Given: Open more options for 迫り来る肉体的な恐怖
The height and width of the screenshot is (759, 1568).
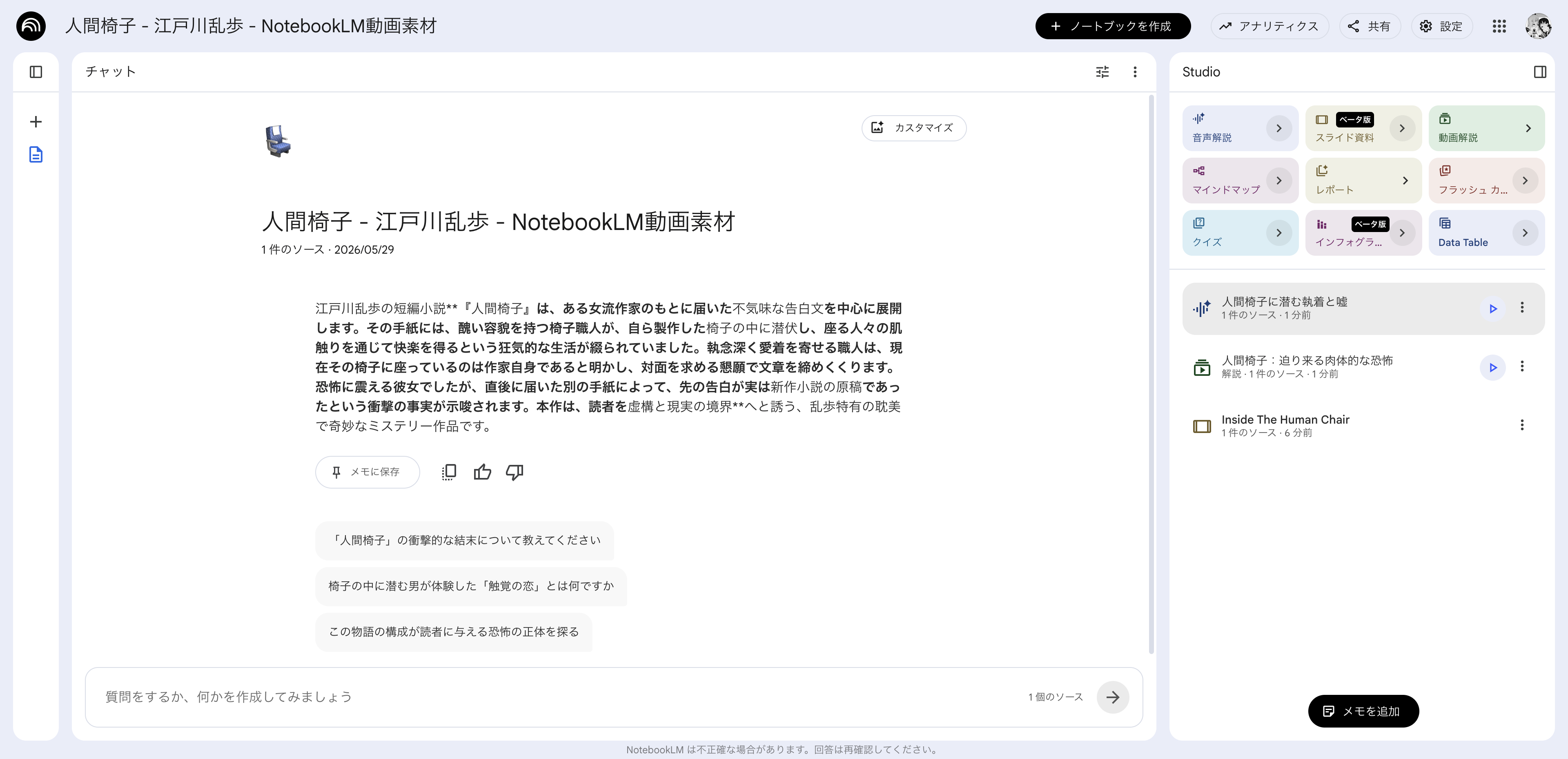Looking at the screenshot, I should point(1522,366).
